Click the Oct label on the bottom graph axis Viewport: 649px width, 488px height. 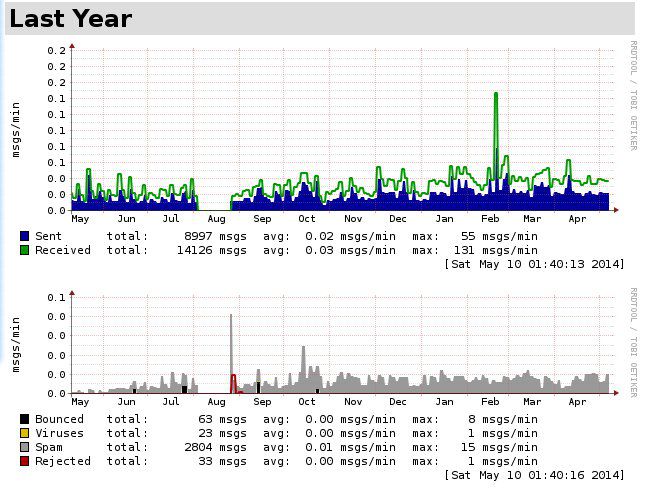[307, 401]
